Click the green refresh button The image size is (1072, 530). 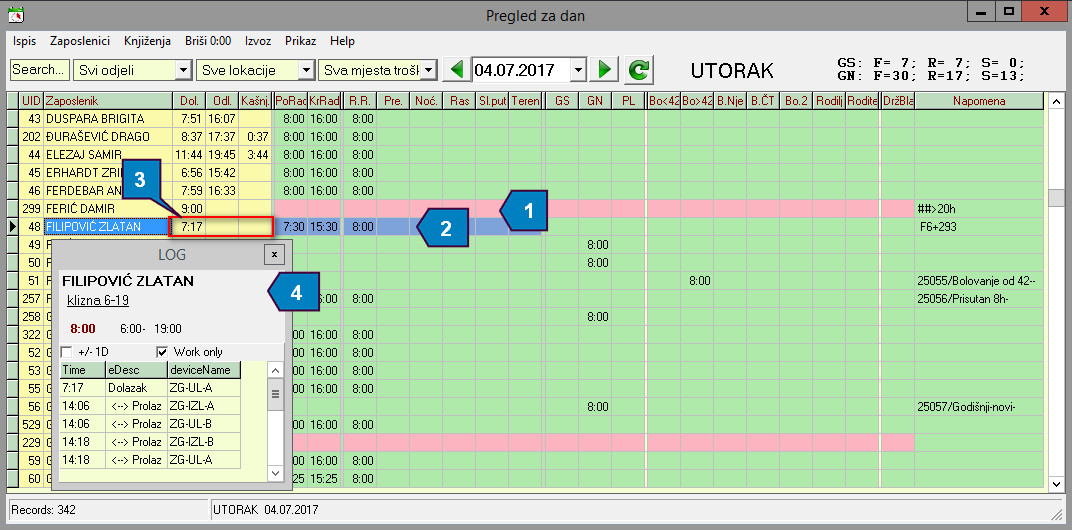point(637,70)
